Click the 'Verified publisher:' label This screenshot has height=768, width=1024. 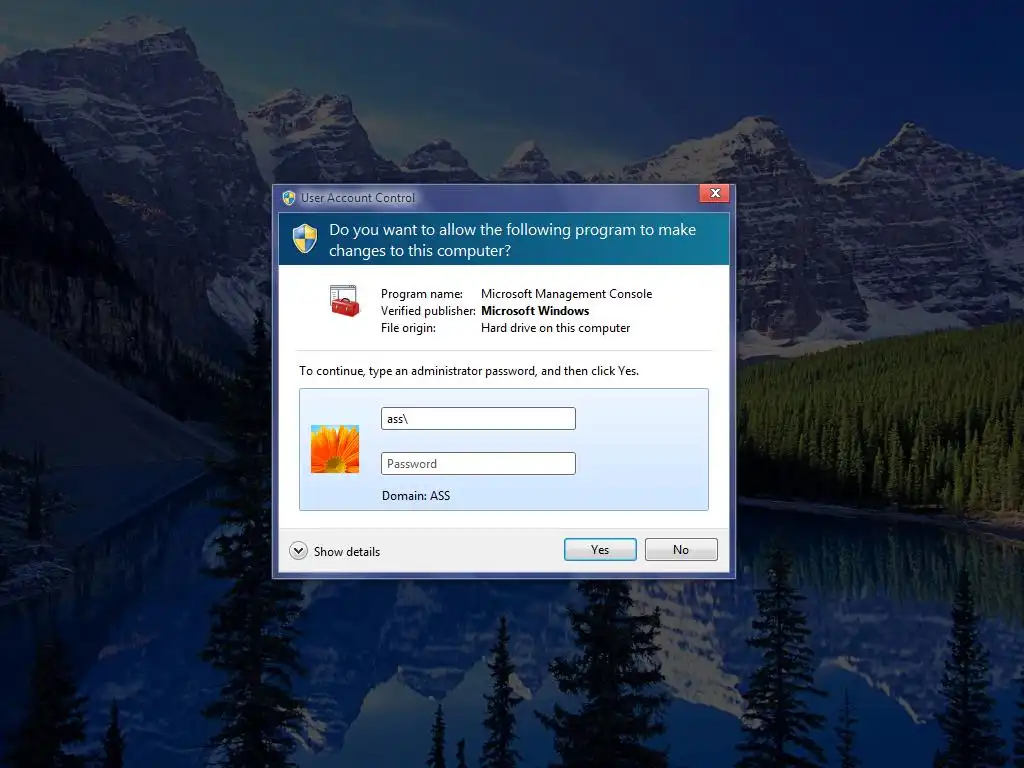(428, 311)
